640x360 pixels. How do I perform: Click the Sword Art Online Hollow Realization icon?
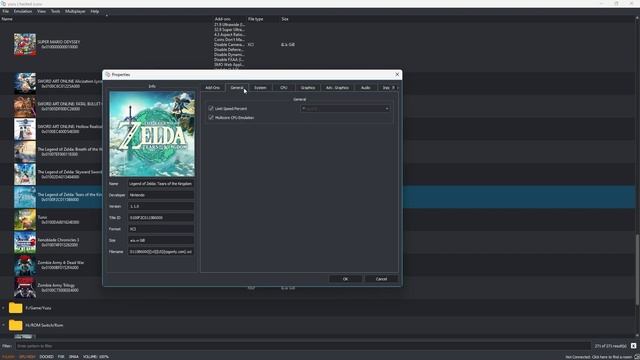pyautogui.click(x=25, y=129)
